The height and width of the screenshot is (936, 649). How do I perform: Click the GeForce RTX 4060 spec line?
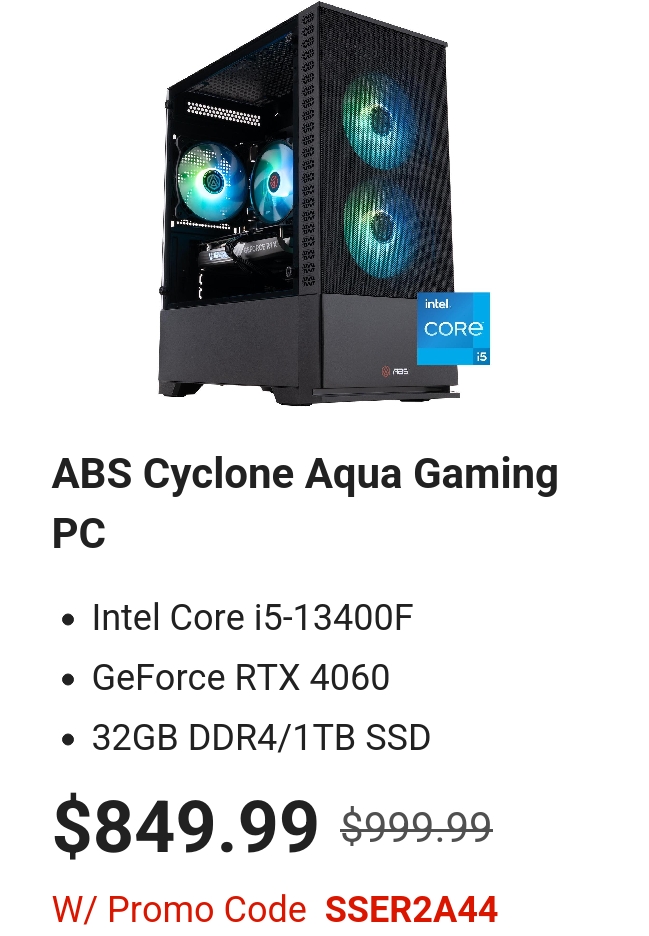(241, 678)
